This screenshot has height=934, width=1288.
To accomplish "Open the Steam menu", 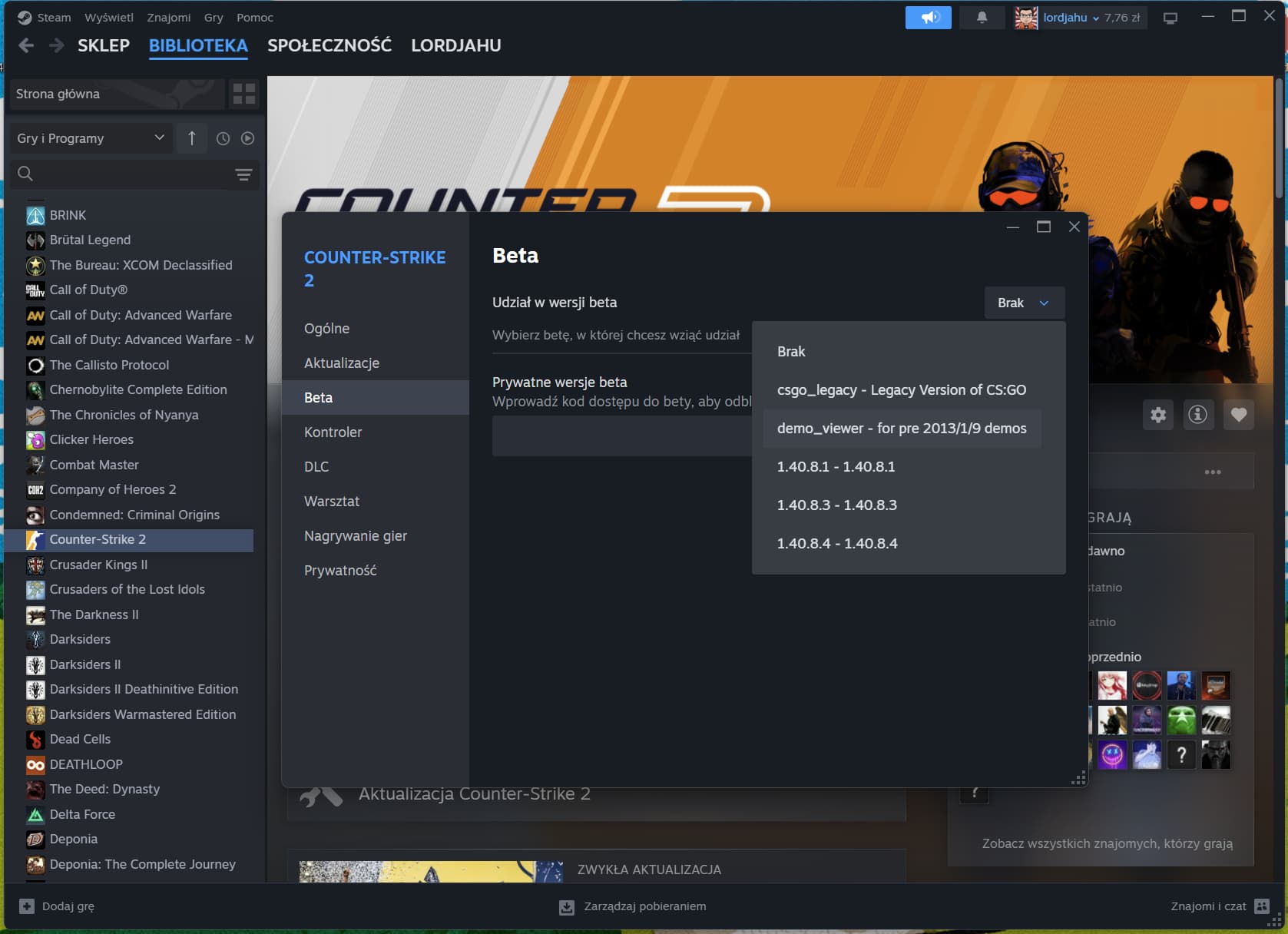I will click(x=54, y=18).
